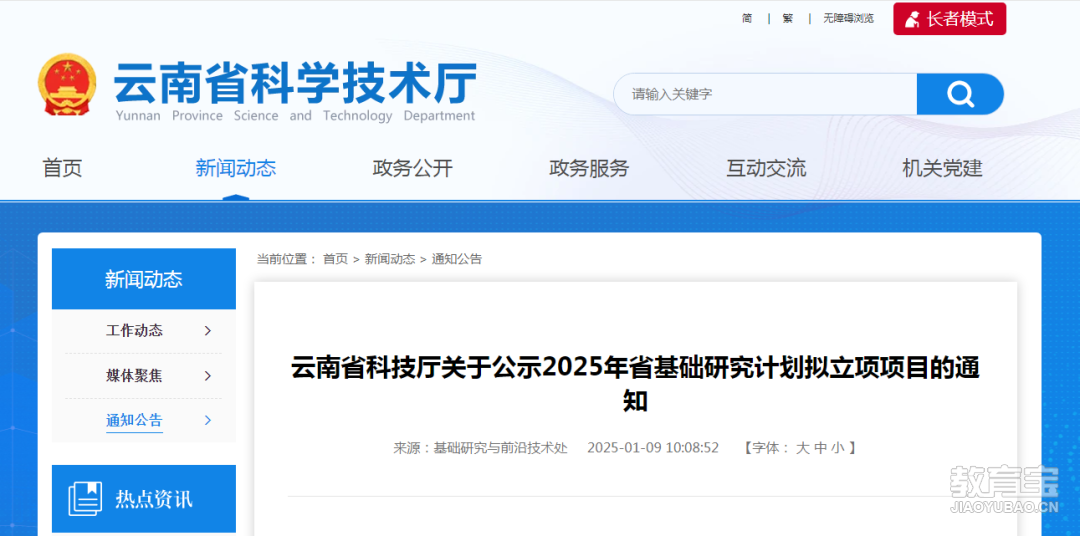Switch to simplified Chinese 简
Viewport: 1080px width, 536px height.
(747, 19)
